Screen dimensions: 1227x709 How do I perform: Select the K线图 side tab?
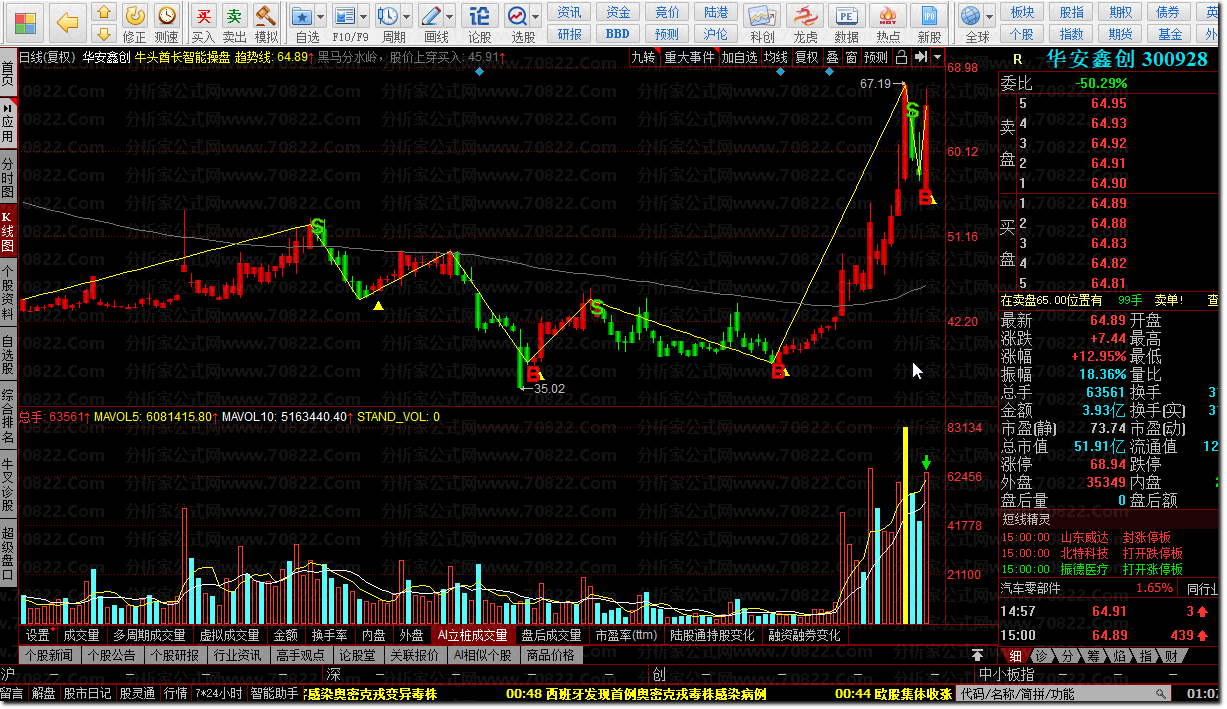8,231
